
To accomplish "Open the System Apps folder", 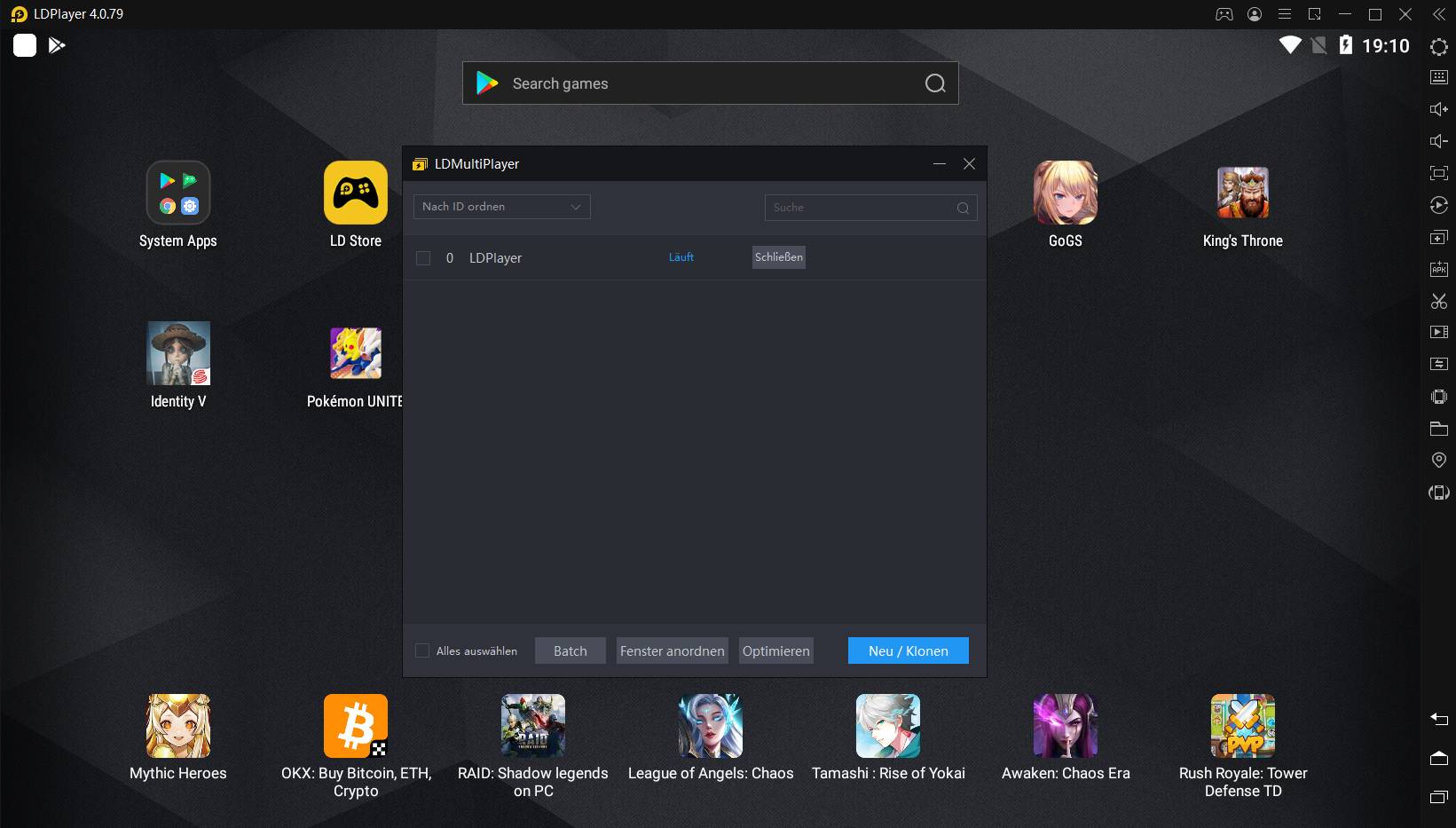I will click(x=178, y=204).
